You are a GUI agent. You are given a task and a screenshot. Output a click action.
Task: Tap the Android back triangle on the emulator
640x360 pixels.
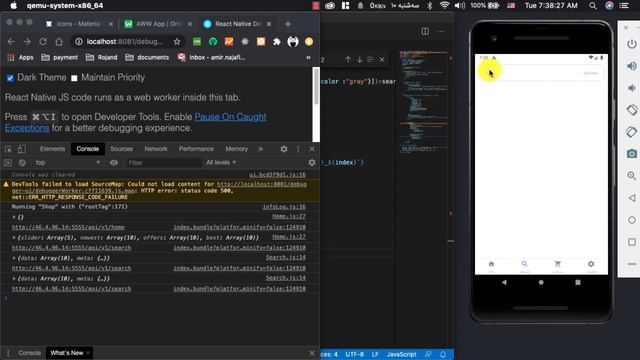coord(504,282)
